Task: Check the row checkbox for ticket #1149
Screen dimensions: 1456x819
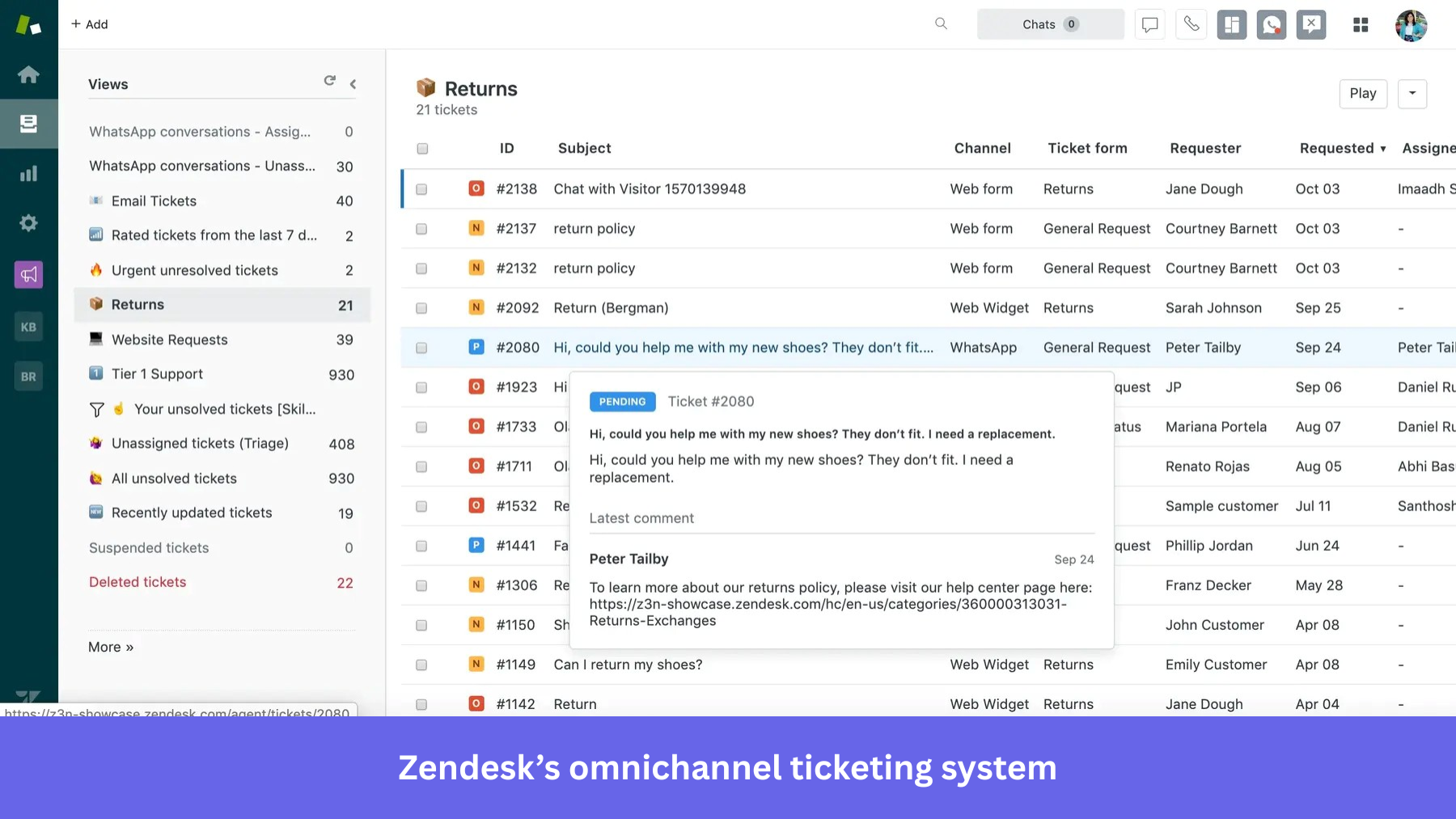Action: [421, 664]
